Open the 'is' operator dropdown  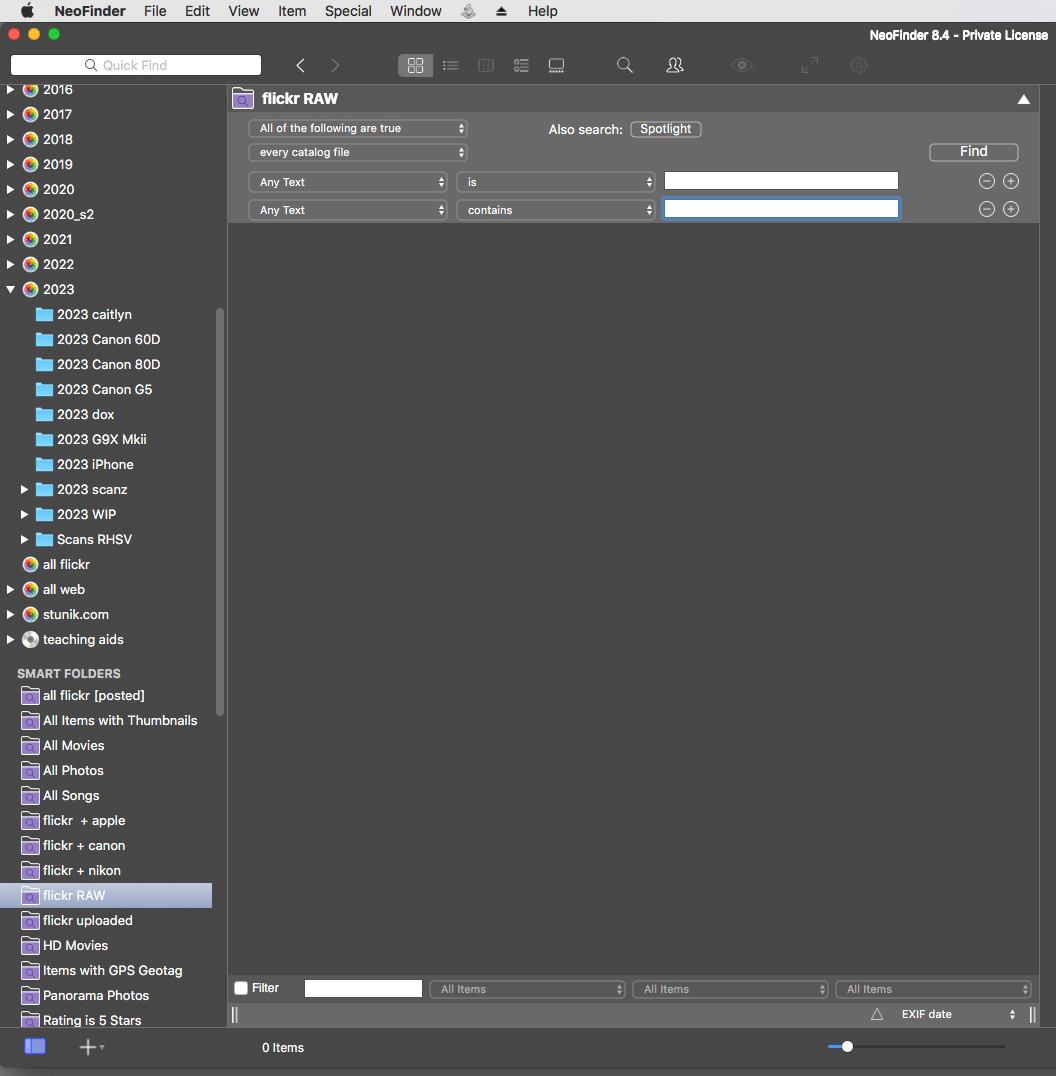click(x=556, y=182)
